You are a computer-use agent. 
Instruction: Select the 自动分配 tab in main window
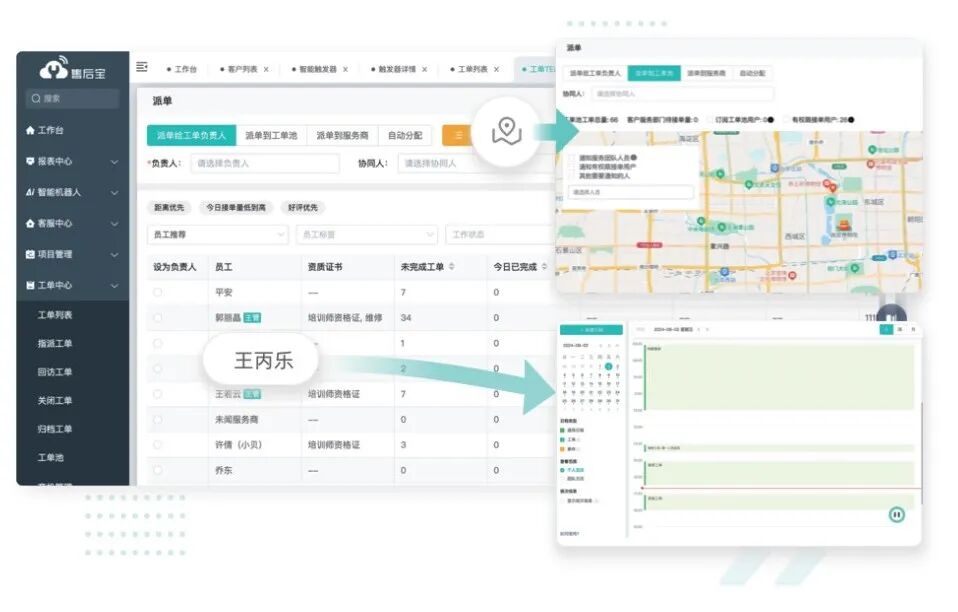(x=405, y=135)
